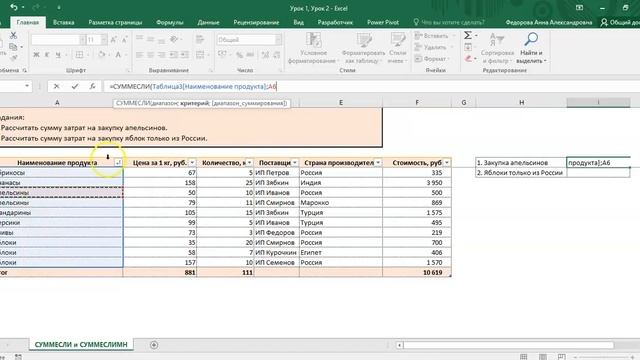Open the Стоимость, руб column filter arrow
Viewport: 640px width, 360px height.
(447, 162)
